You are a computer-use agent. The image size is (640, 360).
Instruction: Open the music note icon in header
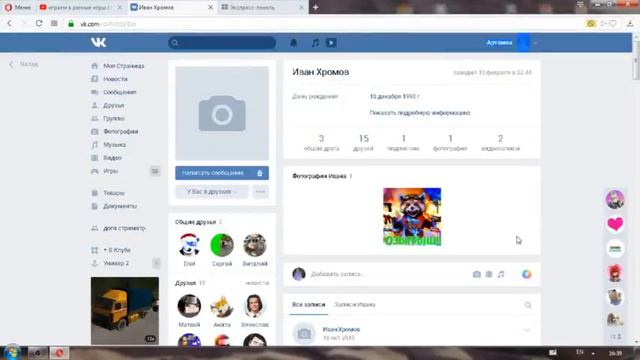point(315,43)
